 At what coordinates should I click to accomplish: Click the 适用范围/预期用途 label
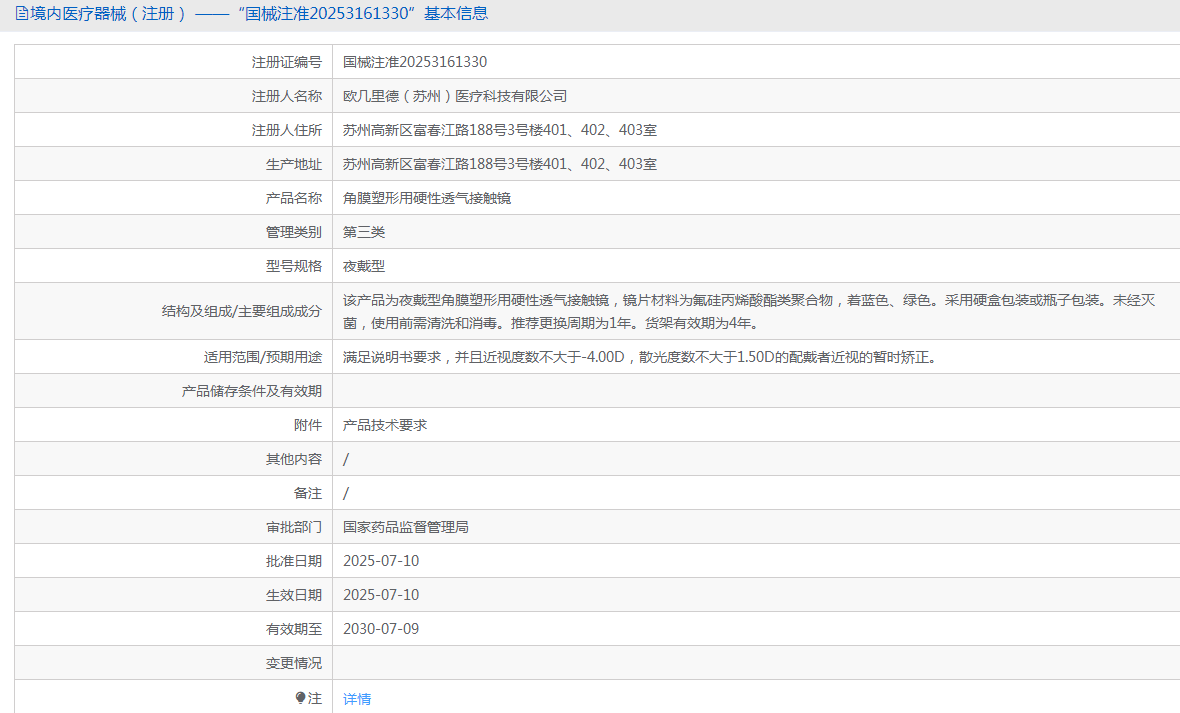tap(263, 357)
